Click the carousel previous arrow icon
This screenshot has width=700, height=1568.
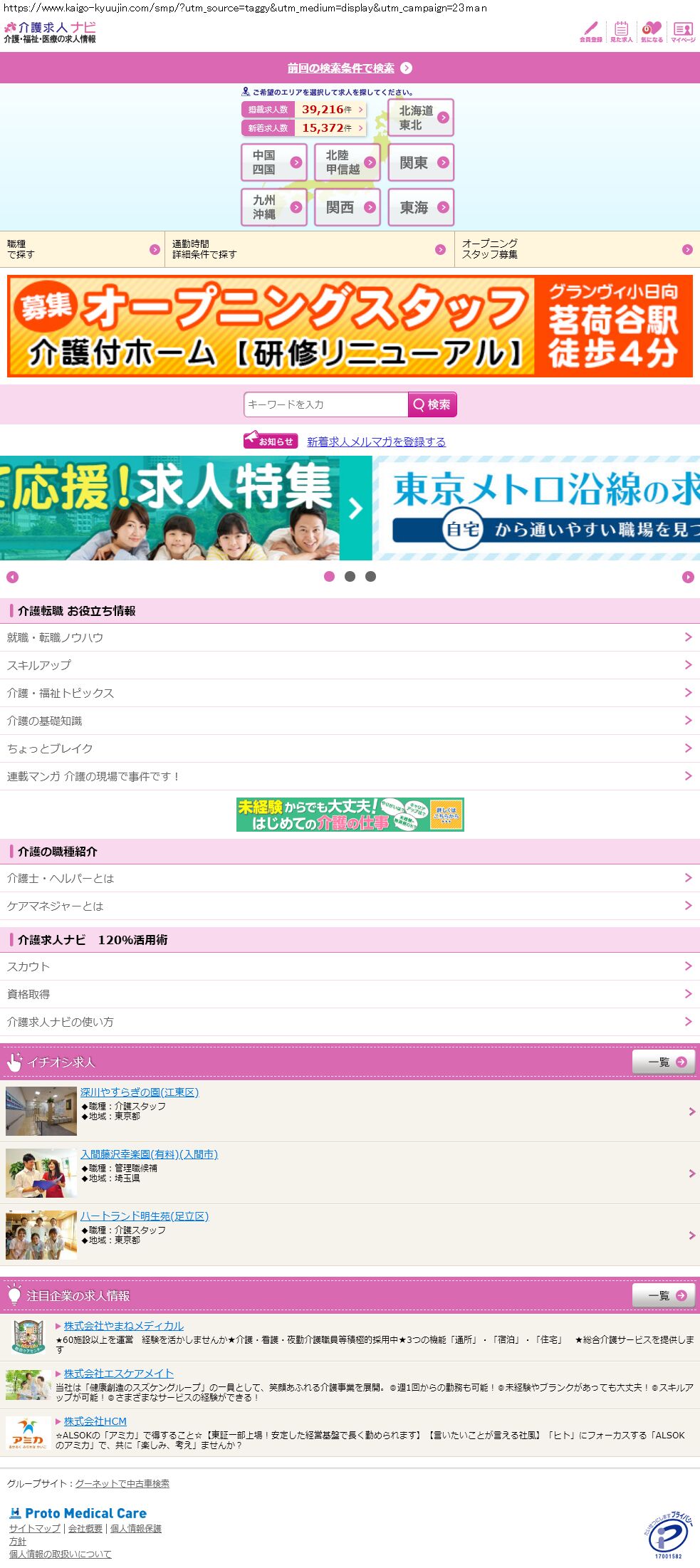[x=12, y=577]
